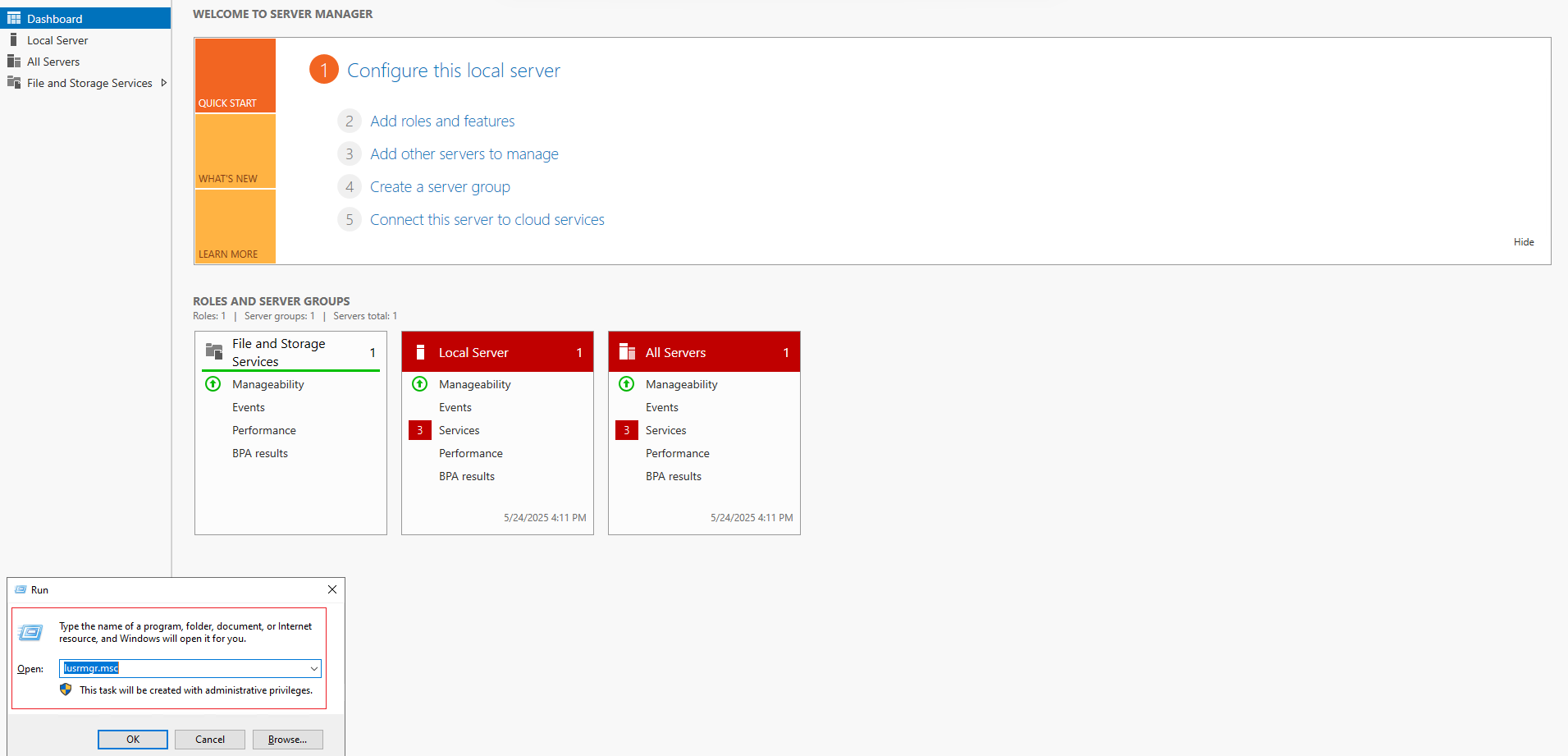1568x756 pixels.
Task: Open Manageability in File and Storage tile
Action: point(267,384)
